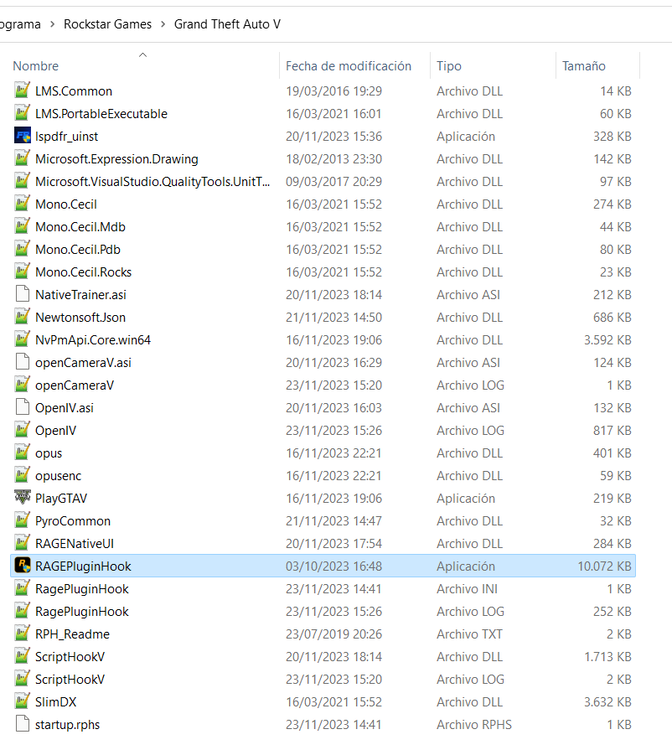Select LMS.PortableExecutable file name
Image resolution: width=672 pixels, height=750 pixels.
[101, 113]
